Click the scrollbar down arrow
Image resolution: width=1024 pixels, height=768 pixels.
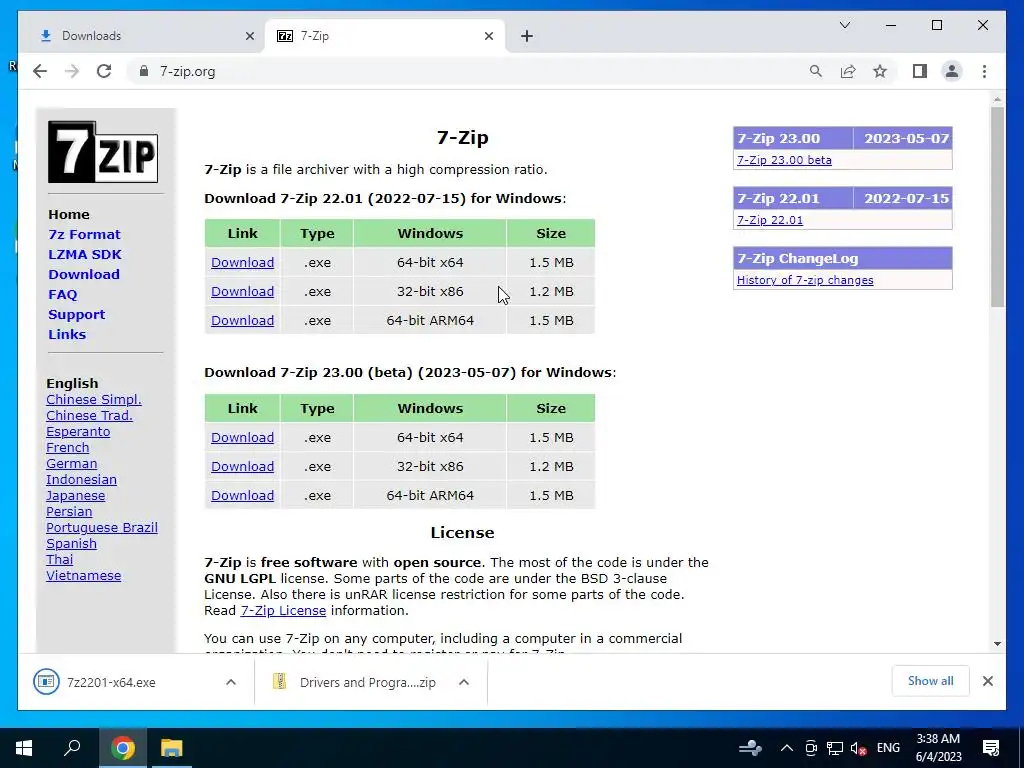coord(997,644)
